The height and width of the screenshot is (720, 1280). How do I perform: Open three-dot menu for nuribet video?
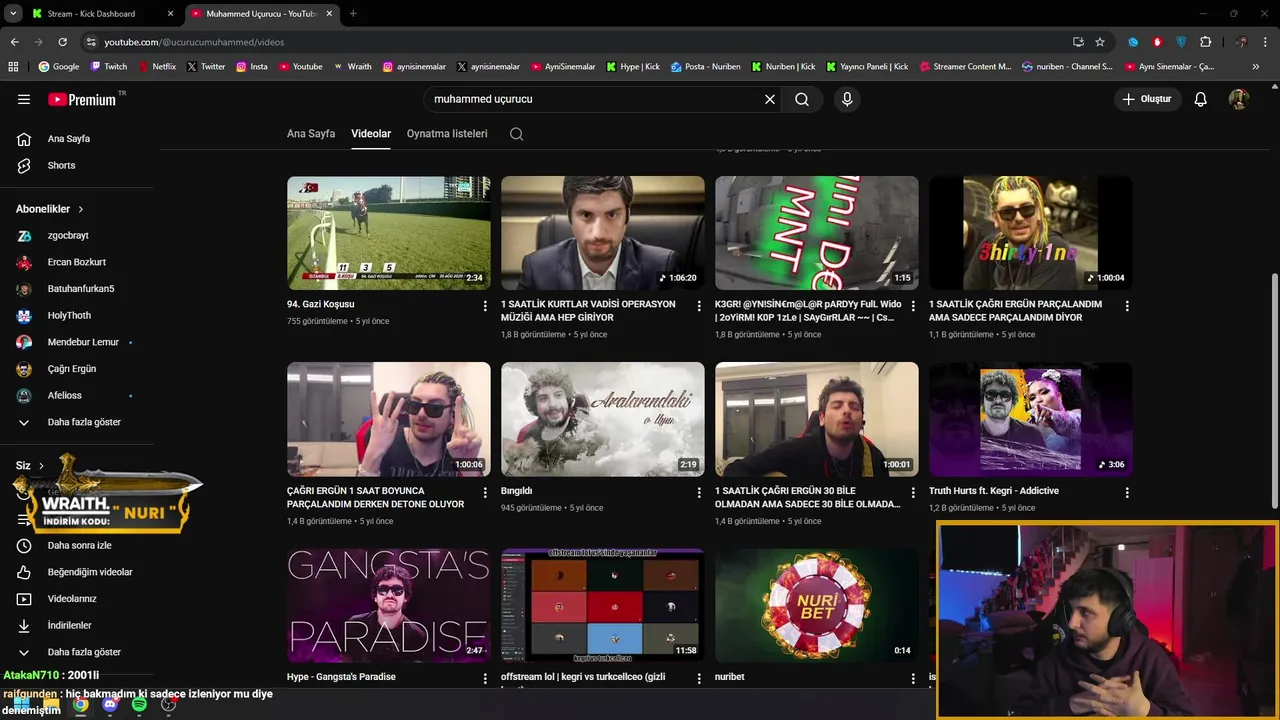coord(913,678)
